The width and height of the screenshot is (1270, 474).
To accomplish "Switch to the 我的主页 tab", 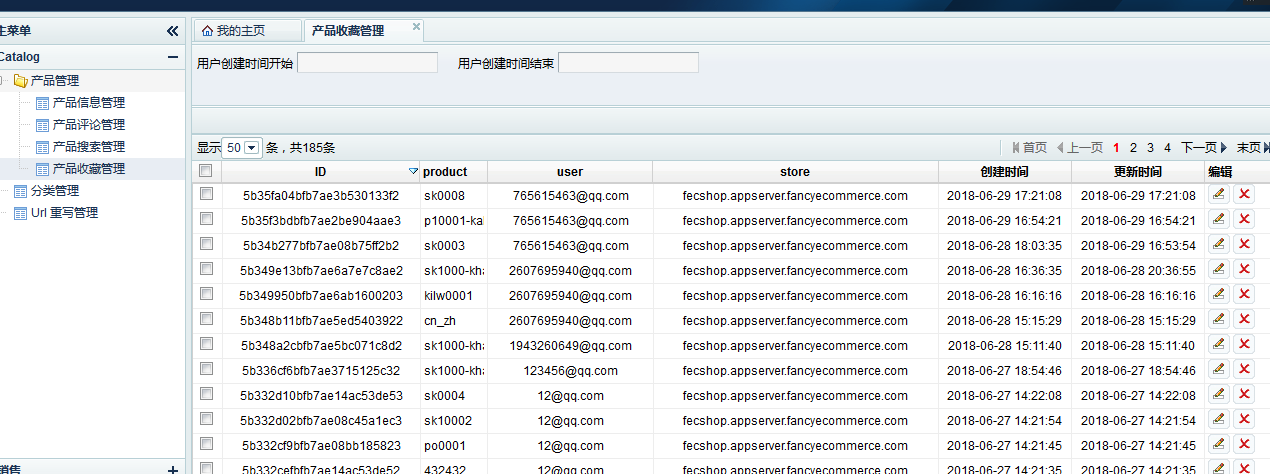I will [244, 31].
